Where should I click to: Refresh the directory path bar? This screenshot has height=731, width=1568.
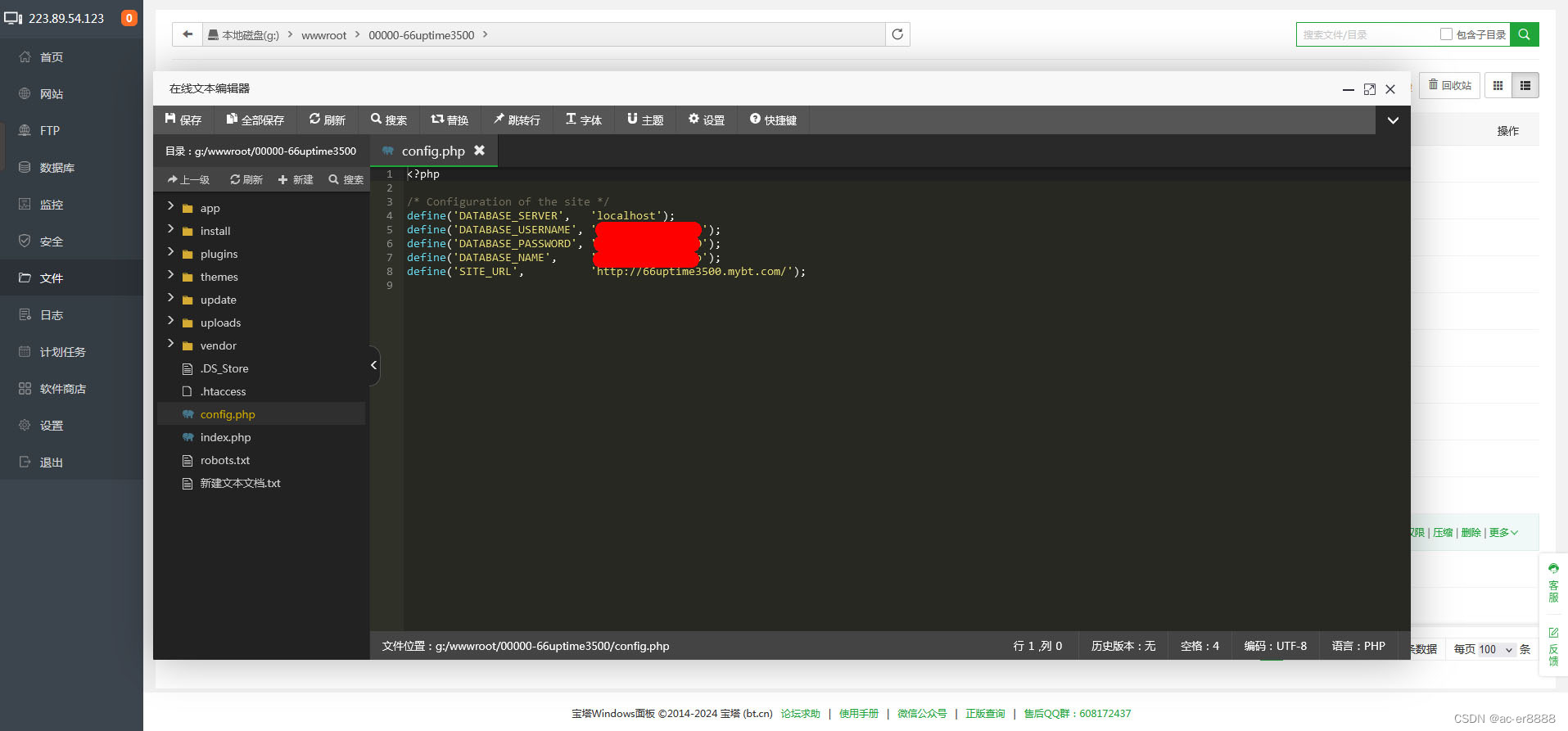pyautogui.click(x=897, y=34)
